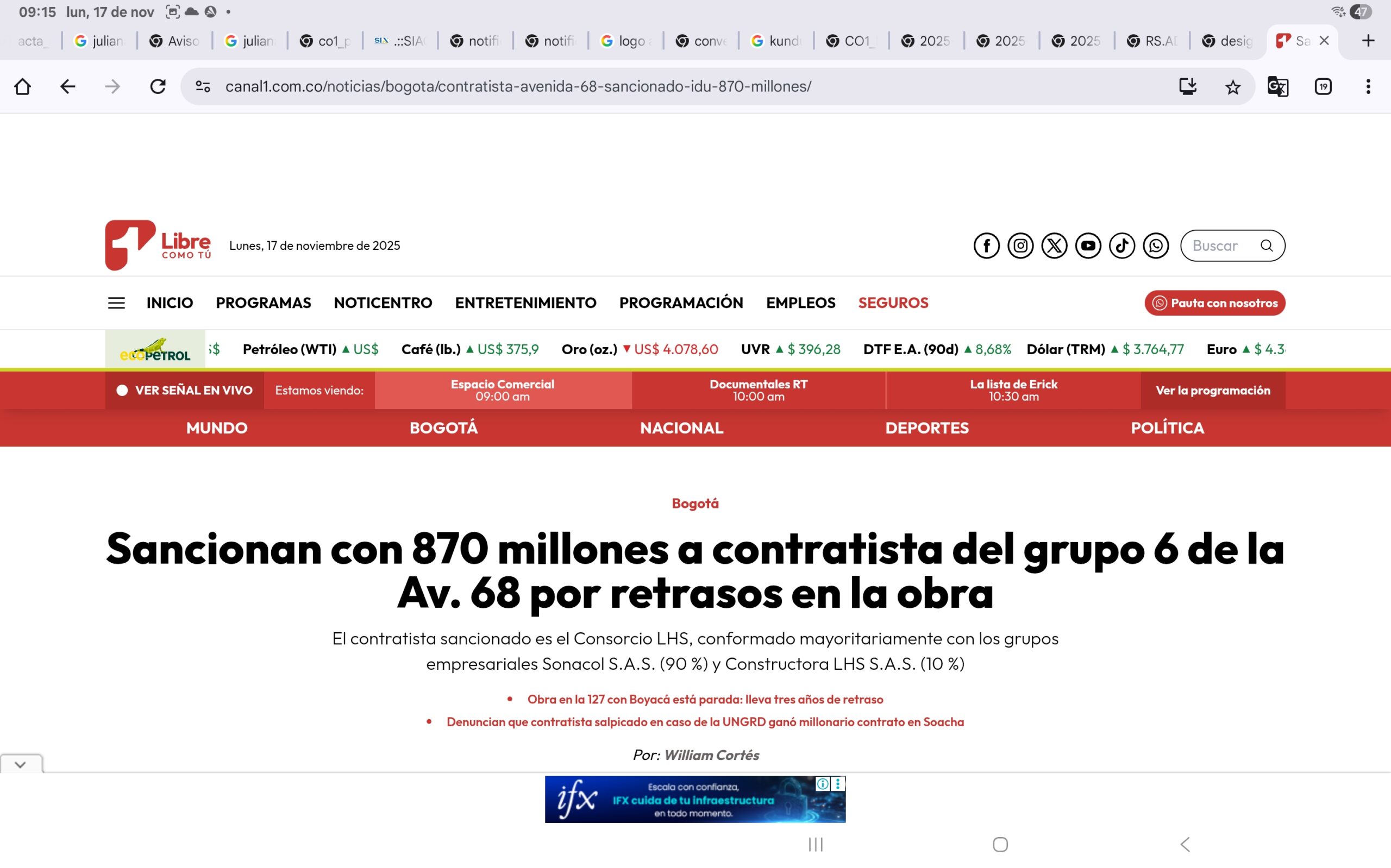The image size is (1391, 868).
Task: Click the 'Pauta con nosotros' button
Action: [x=1215, y=303]
